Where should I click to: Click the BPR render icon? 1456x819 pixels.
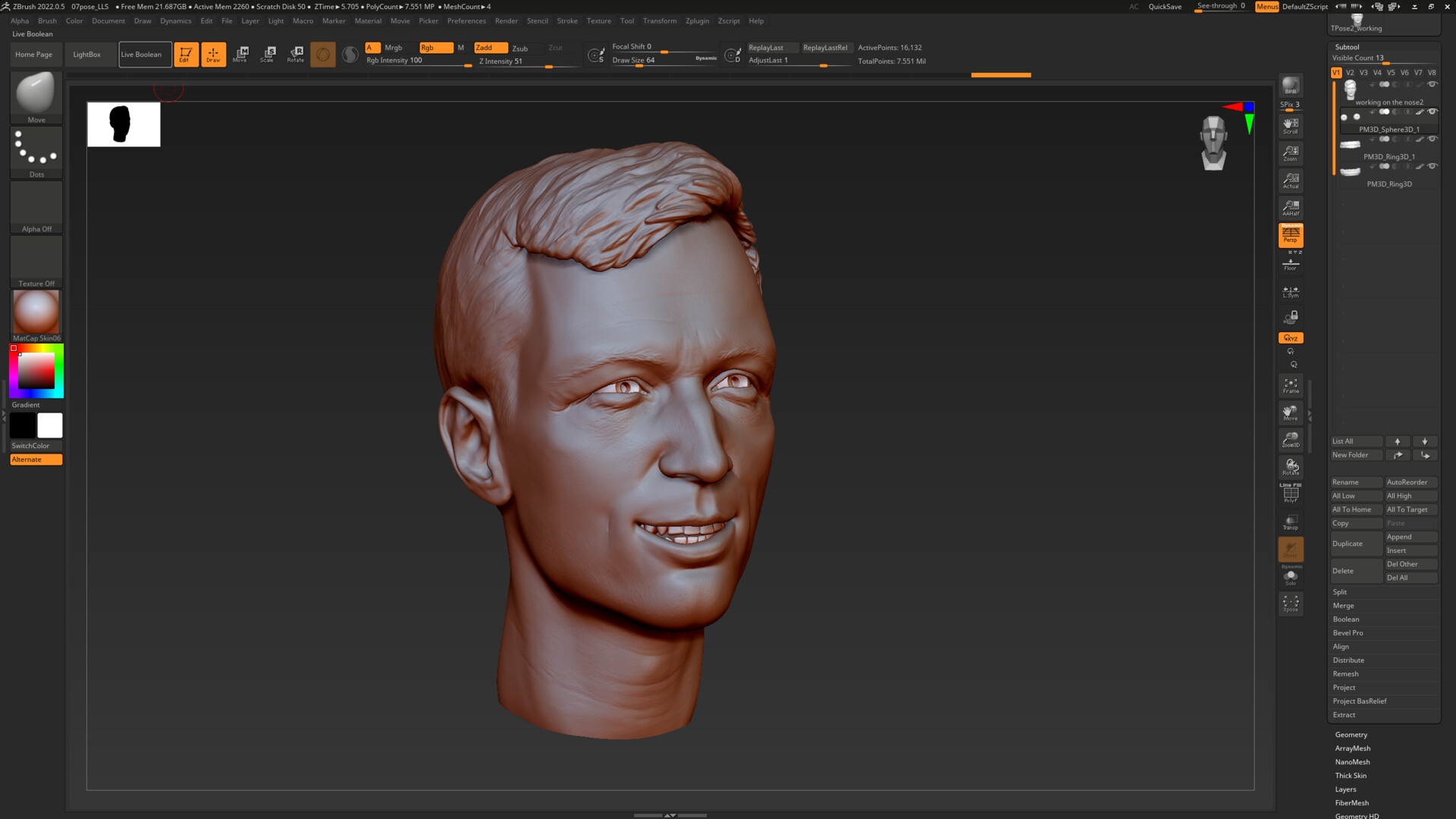pos(1289,86)
